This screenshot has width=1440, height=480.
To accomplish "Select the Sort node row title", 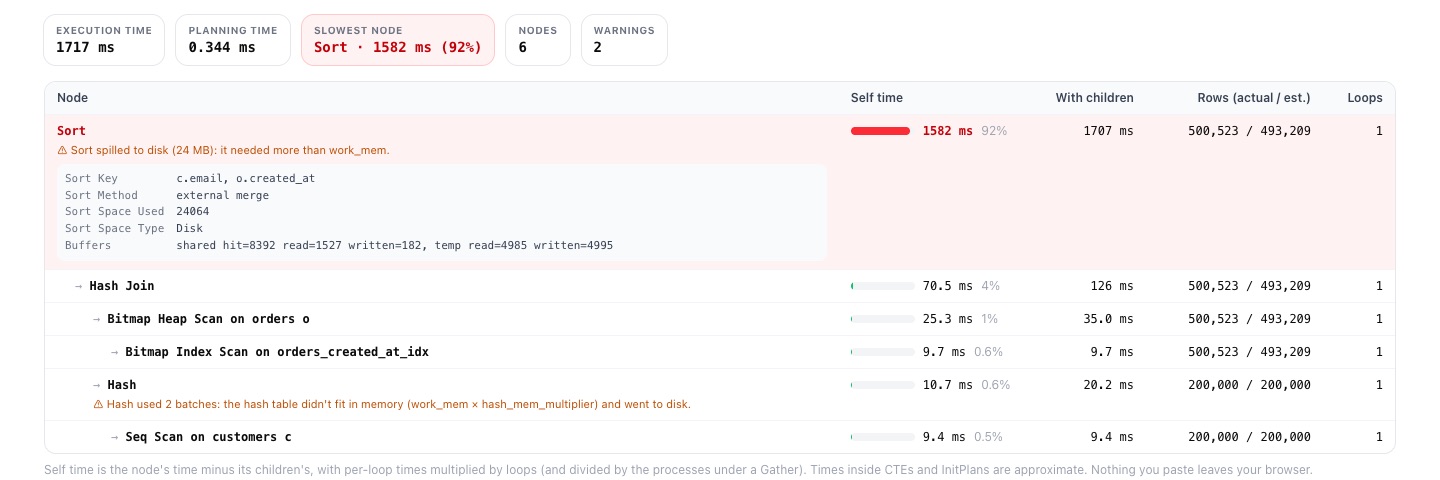I will click(x=71, y=131).
